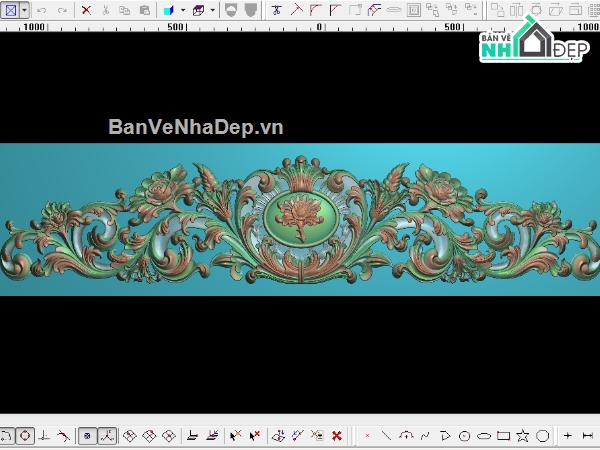The image size is (600, 450).
Task: Click the copy icon in top toolbar
Action: (124, 10)
